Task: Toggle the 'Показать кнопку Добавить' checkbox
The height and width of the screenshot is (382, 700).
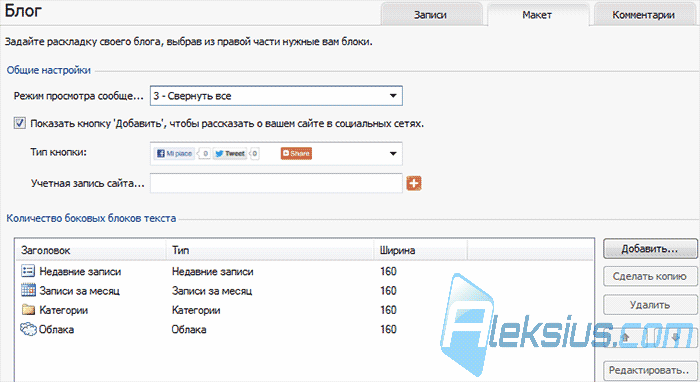Action: 20,123
